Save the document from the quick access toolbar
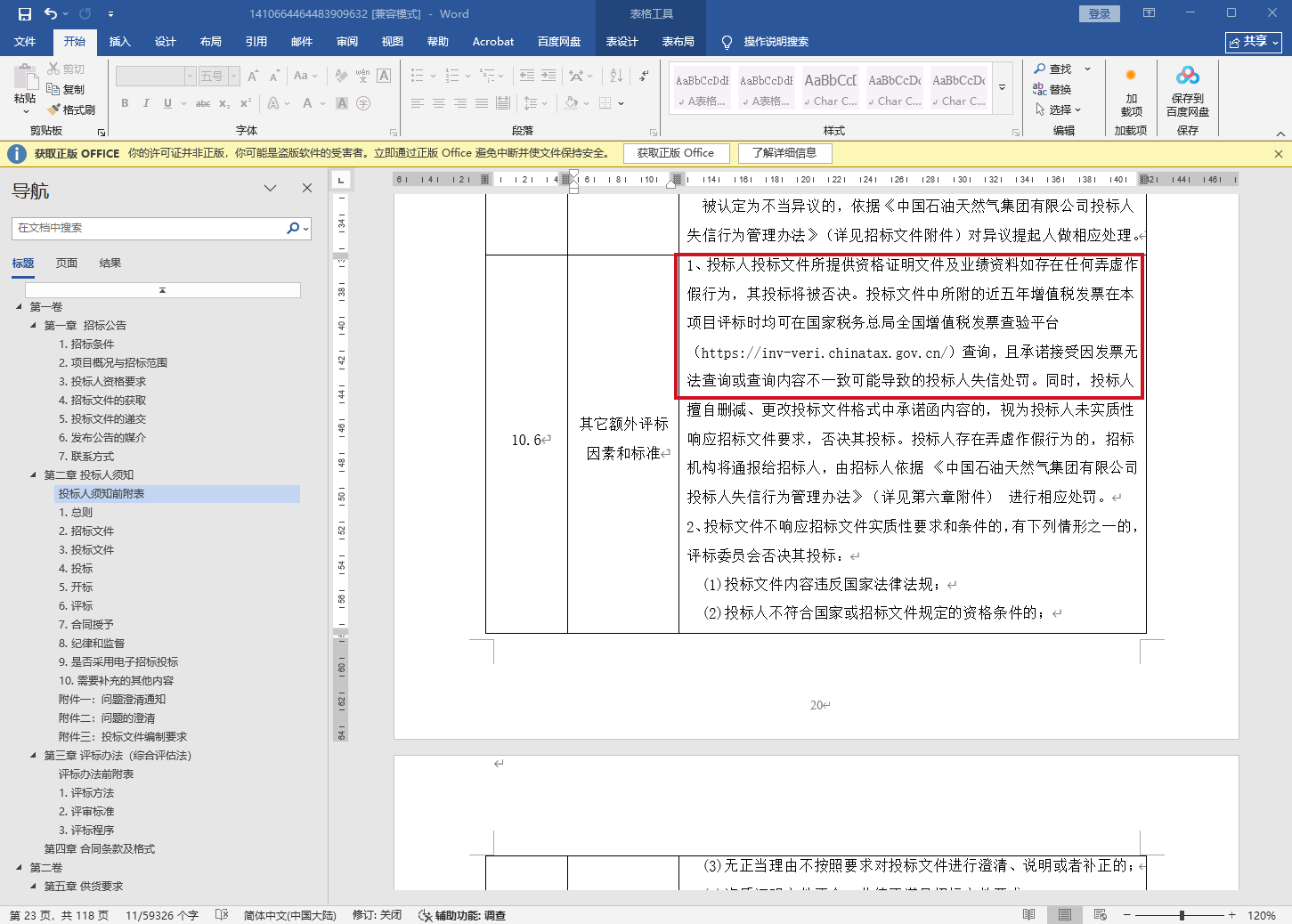Image resolution: width=1292 pixels, height=924 pixels. (x=25, y=13)
